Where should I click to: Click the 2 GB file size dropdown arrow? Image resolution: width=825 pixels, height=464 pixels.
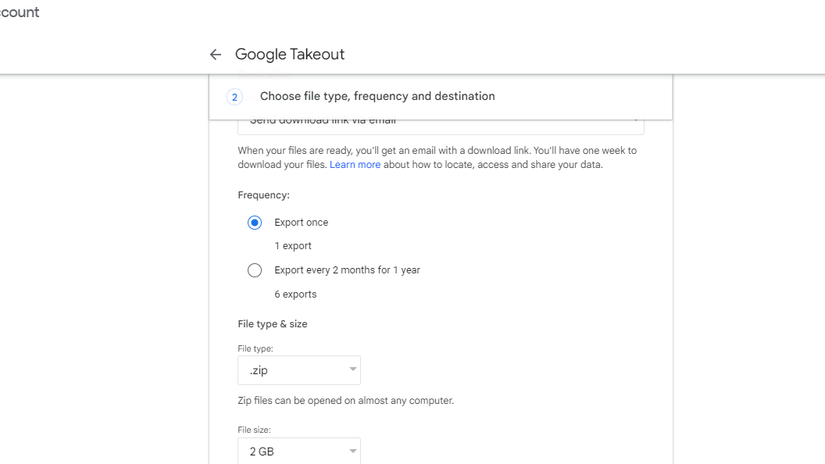click(x=352, y=451)
